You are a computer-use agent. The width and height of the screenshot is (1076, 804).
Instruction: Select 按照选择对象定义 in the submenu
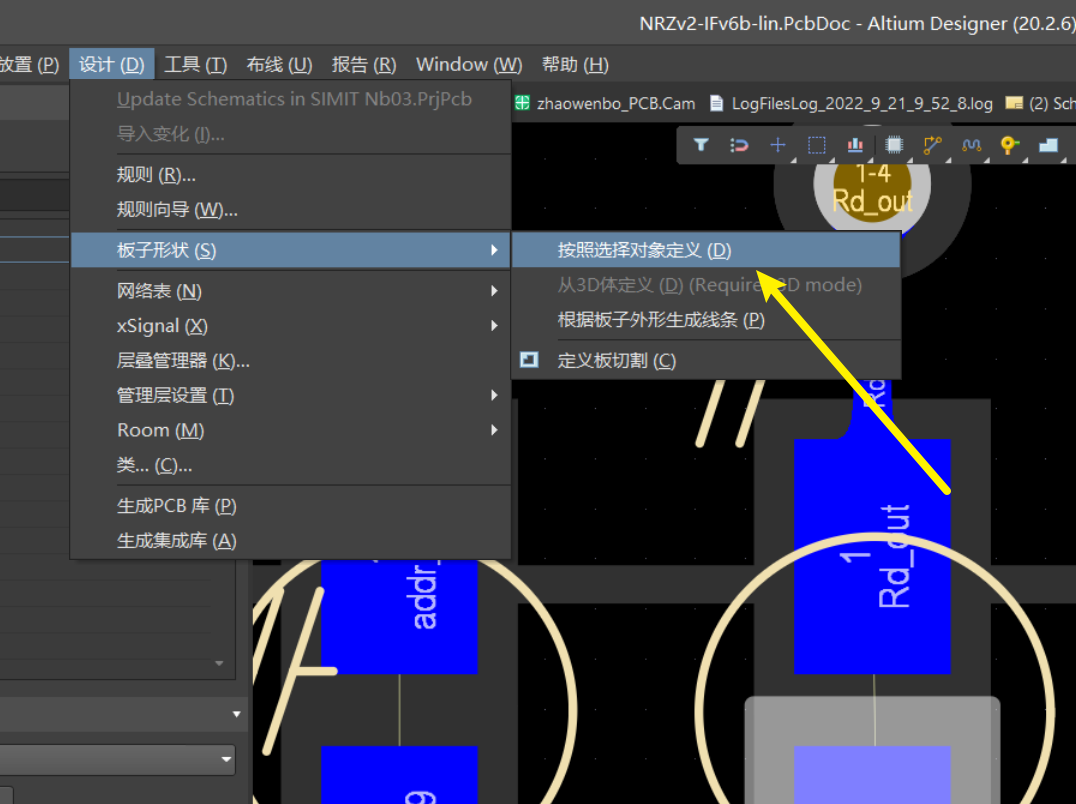(645, 250)
